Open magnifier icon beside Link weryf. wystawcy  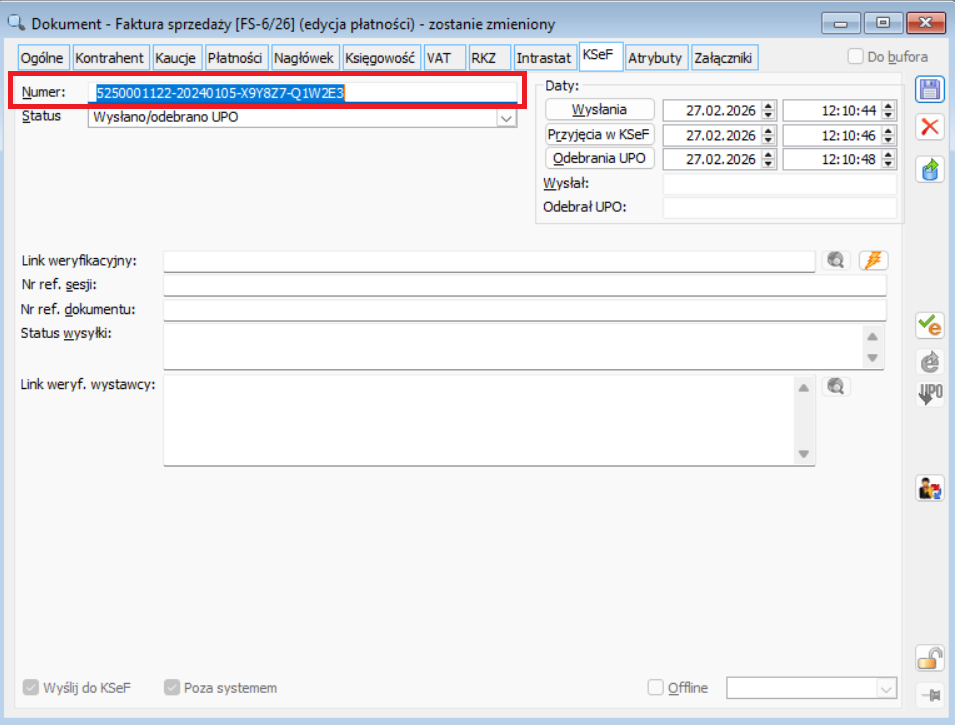(836, 386)
